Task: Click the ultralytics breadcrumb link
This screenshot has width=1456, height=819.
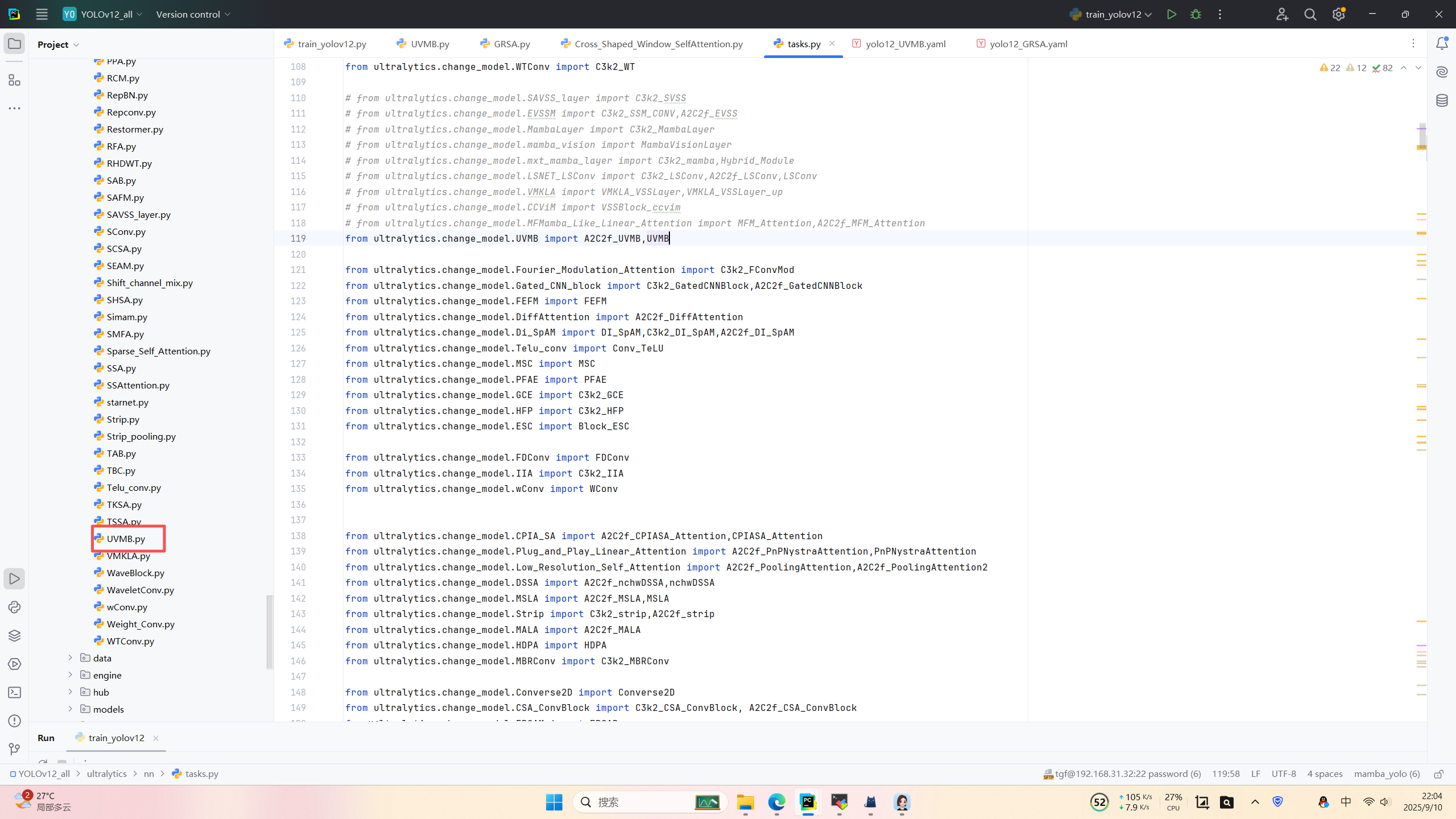Action: coord(106,774)
